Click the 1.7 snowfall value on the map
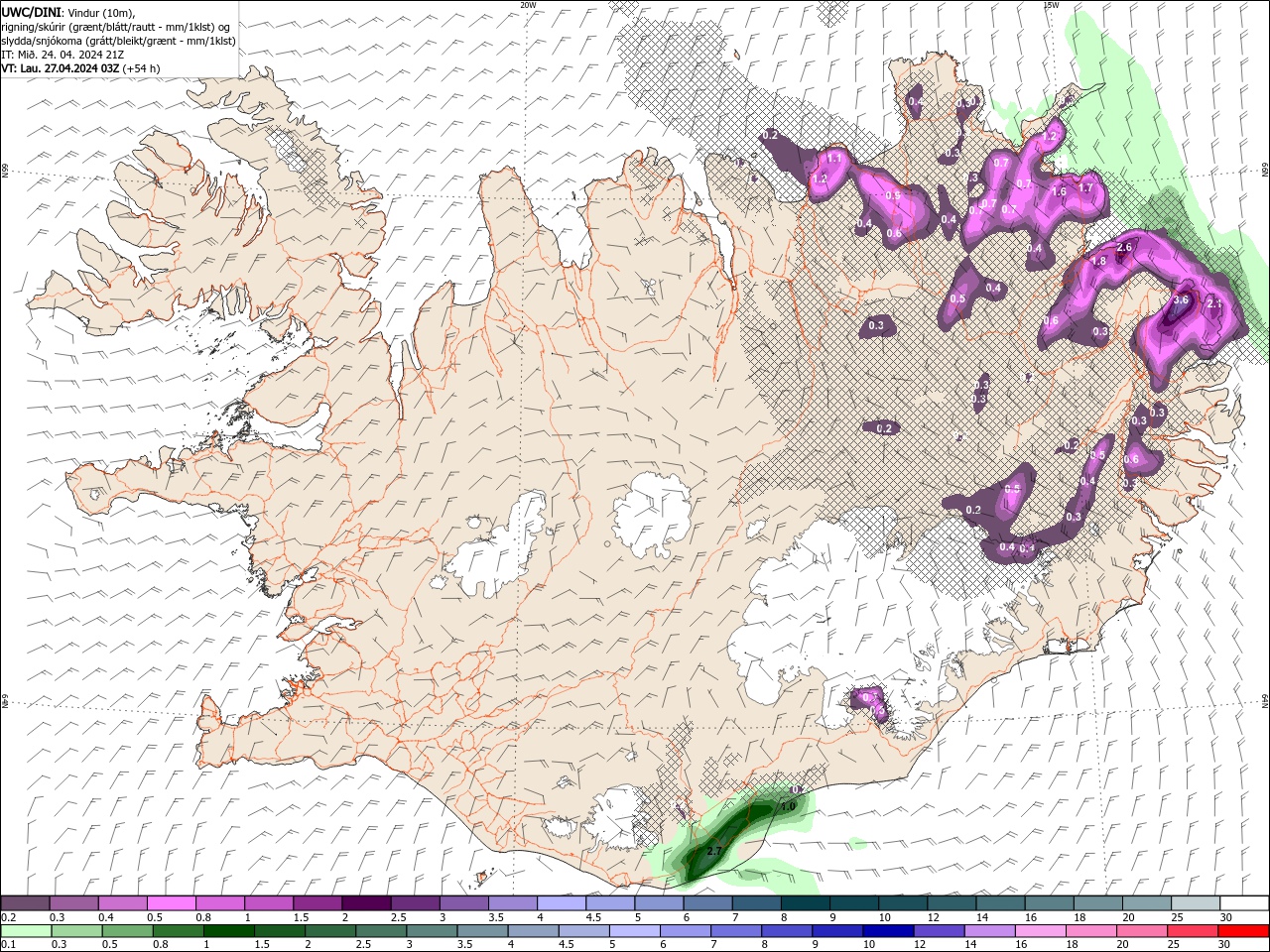The height and width of the screenshot is (952, 1270). [1085, 188]
